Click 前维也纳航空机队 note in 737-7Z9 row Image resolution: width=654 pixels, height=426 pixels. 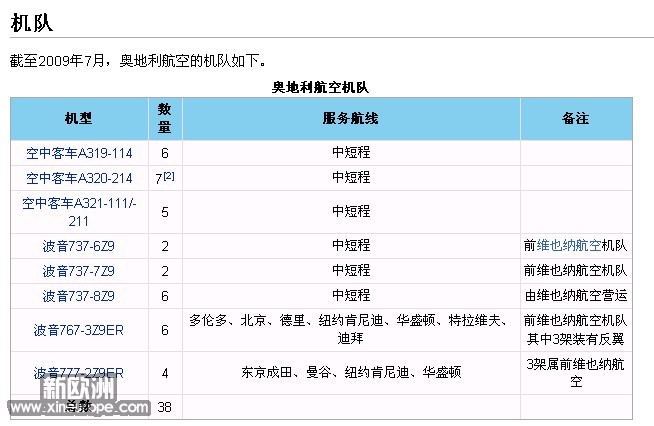(x=576, y=270)
